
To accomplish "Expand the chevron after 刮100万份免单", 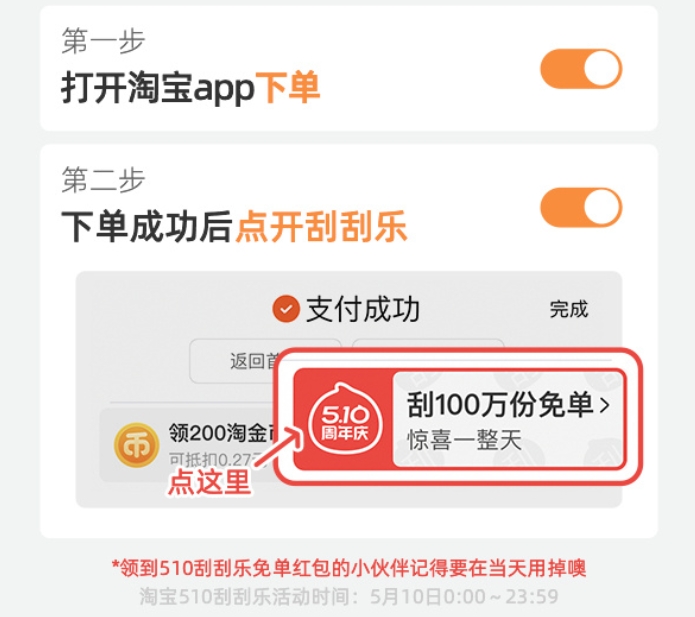I will [604, 405].
